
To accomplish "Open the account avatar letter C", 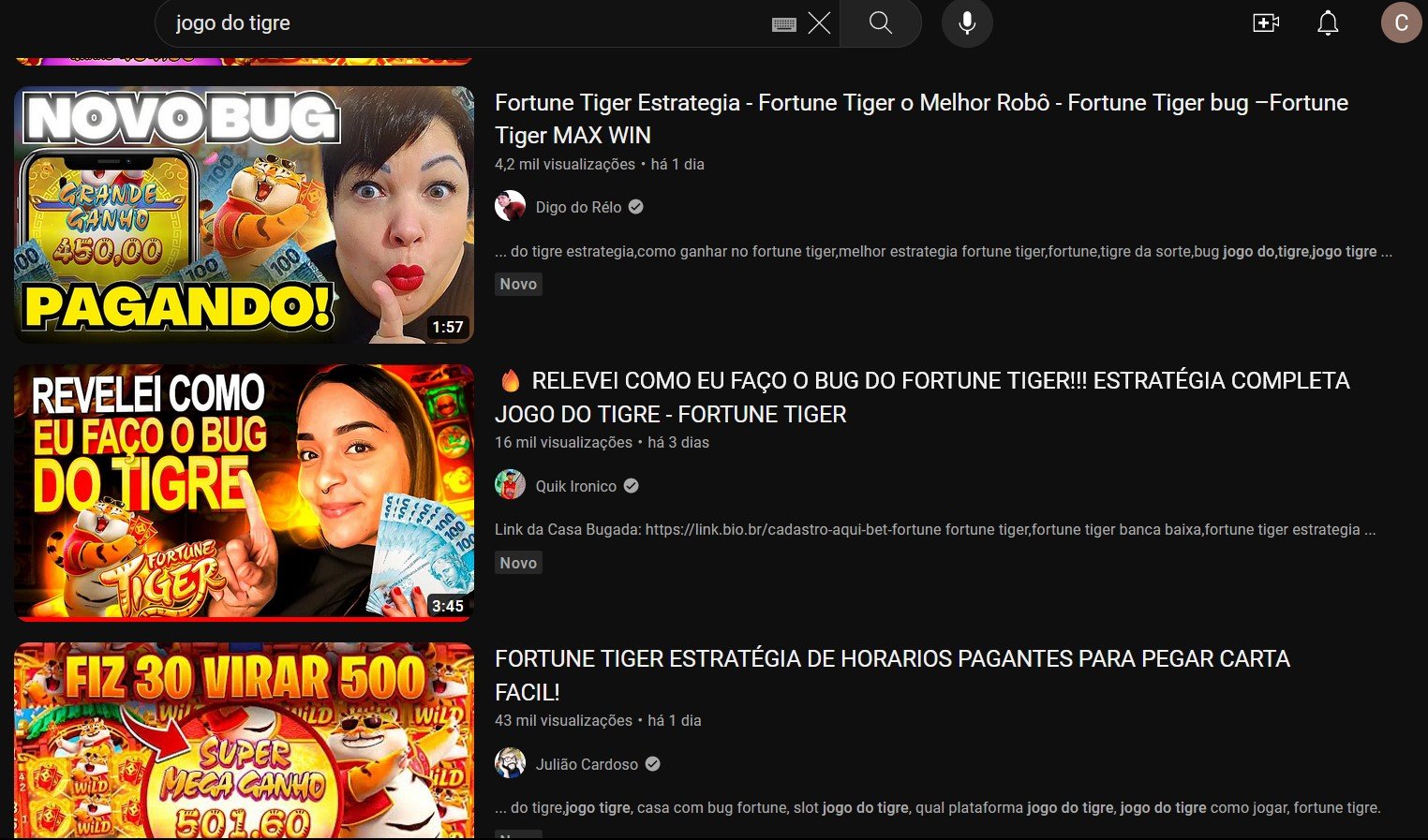I will click(1401, 22).
